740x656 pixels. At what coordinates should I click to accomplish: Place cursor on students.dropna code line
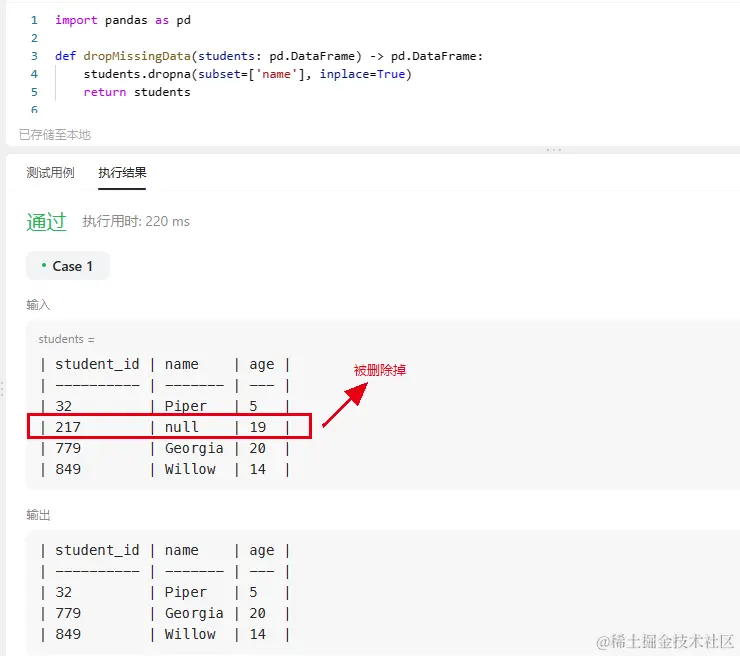click(248, 74)
